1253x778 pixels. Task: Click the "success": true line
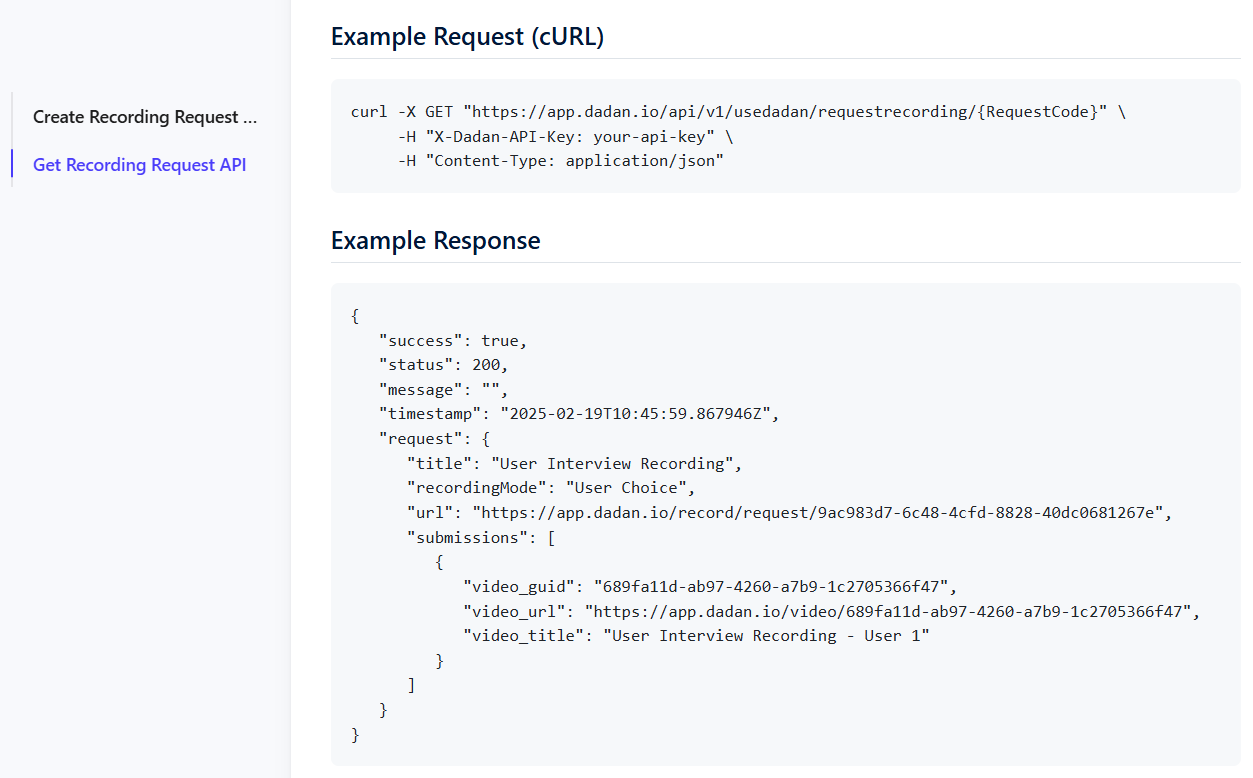coord(452,341)
